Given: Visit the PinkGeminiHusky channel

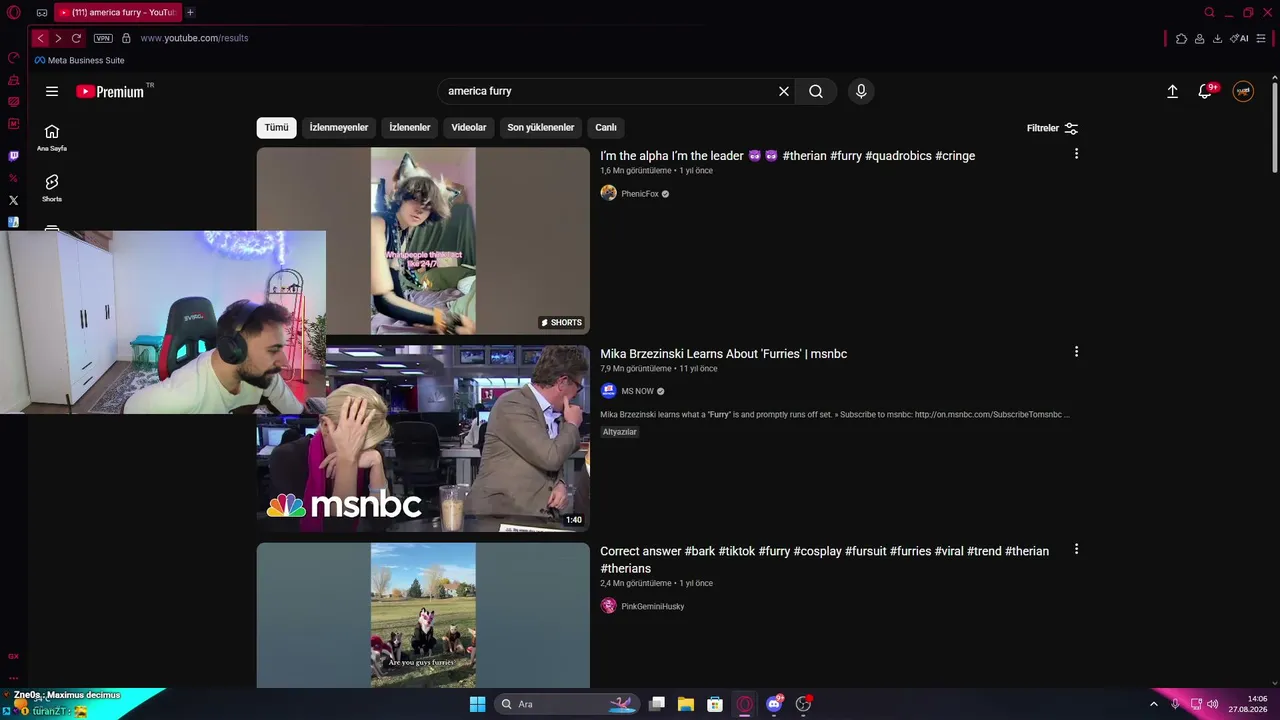Looking at the screenshot, I should tap(653, 606).
